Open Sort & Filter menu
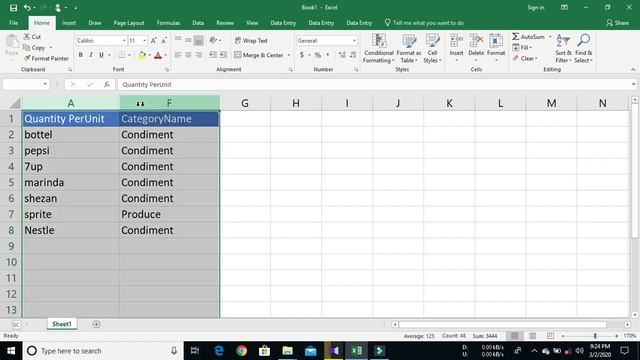The image size is (640, 360). click(563, 48)
